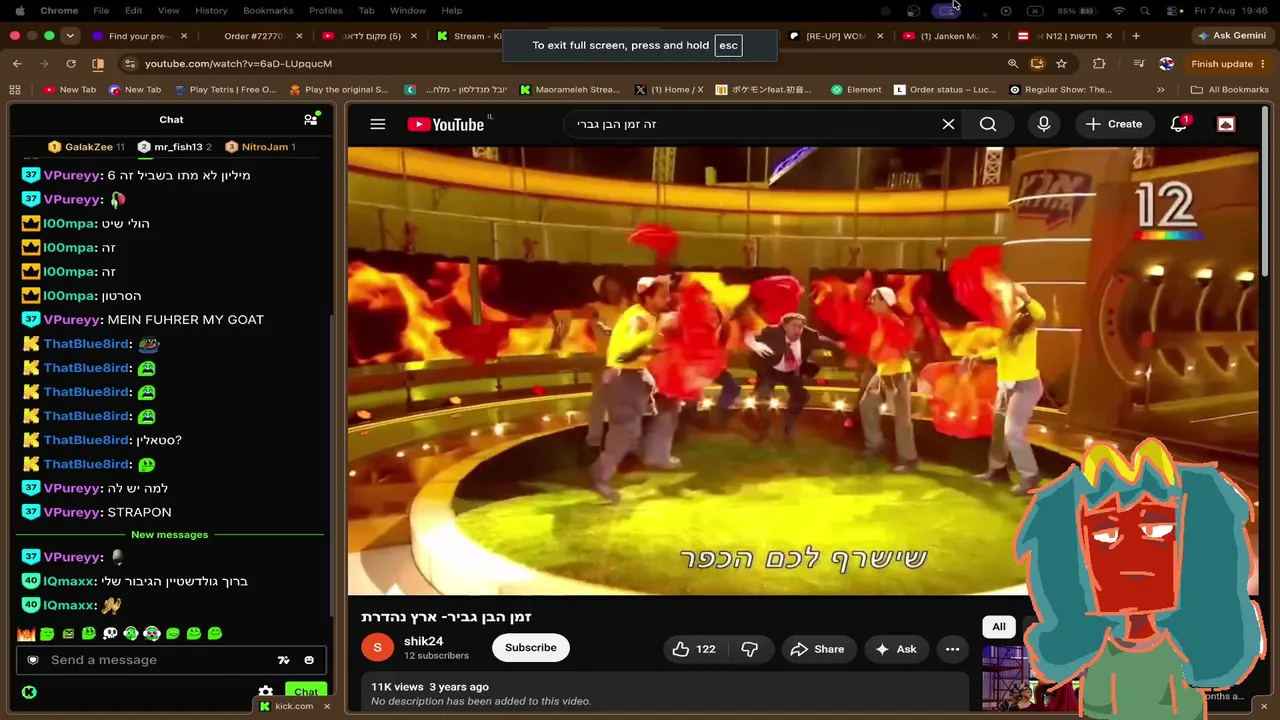Open chat settings gear icon
This screenshot has height=720, width=1280.
pos(265,691)
